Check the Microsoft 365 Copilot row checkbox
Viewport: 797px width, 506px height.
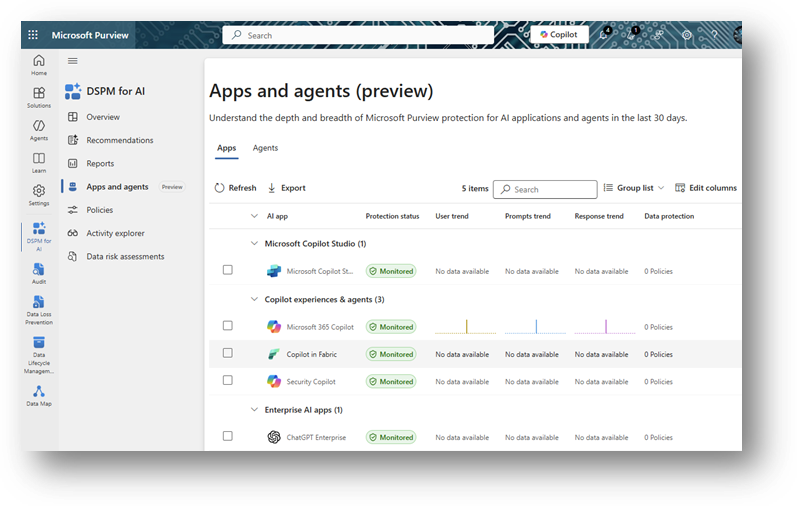(x=228, y=325)
